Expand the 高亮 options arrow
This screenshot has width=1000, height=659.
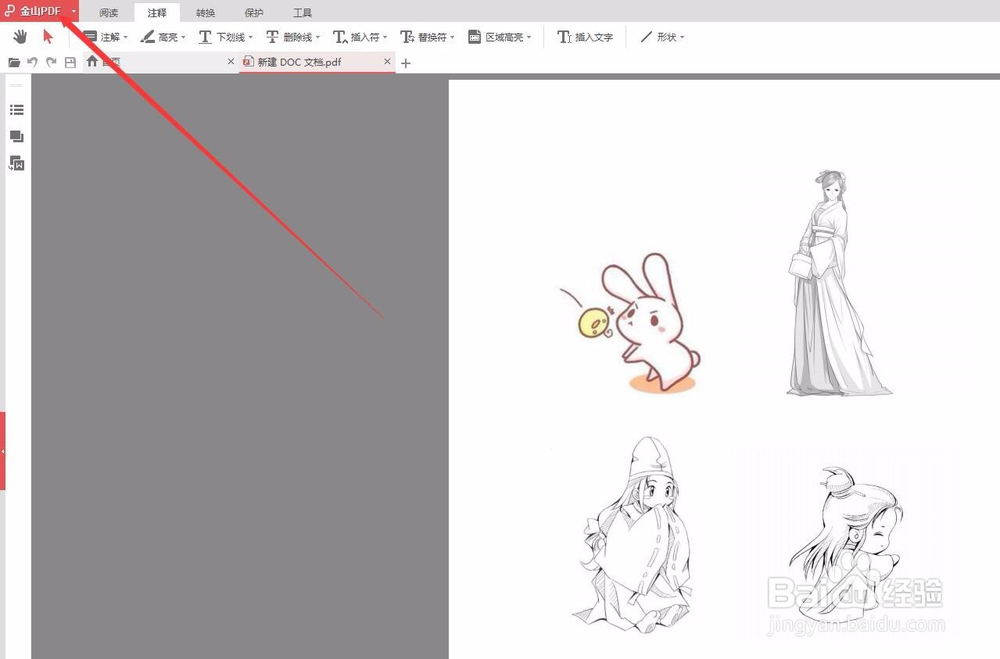point(183,37)
